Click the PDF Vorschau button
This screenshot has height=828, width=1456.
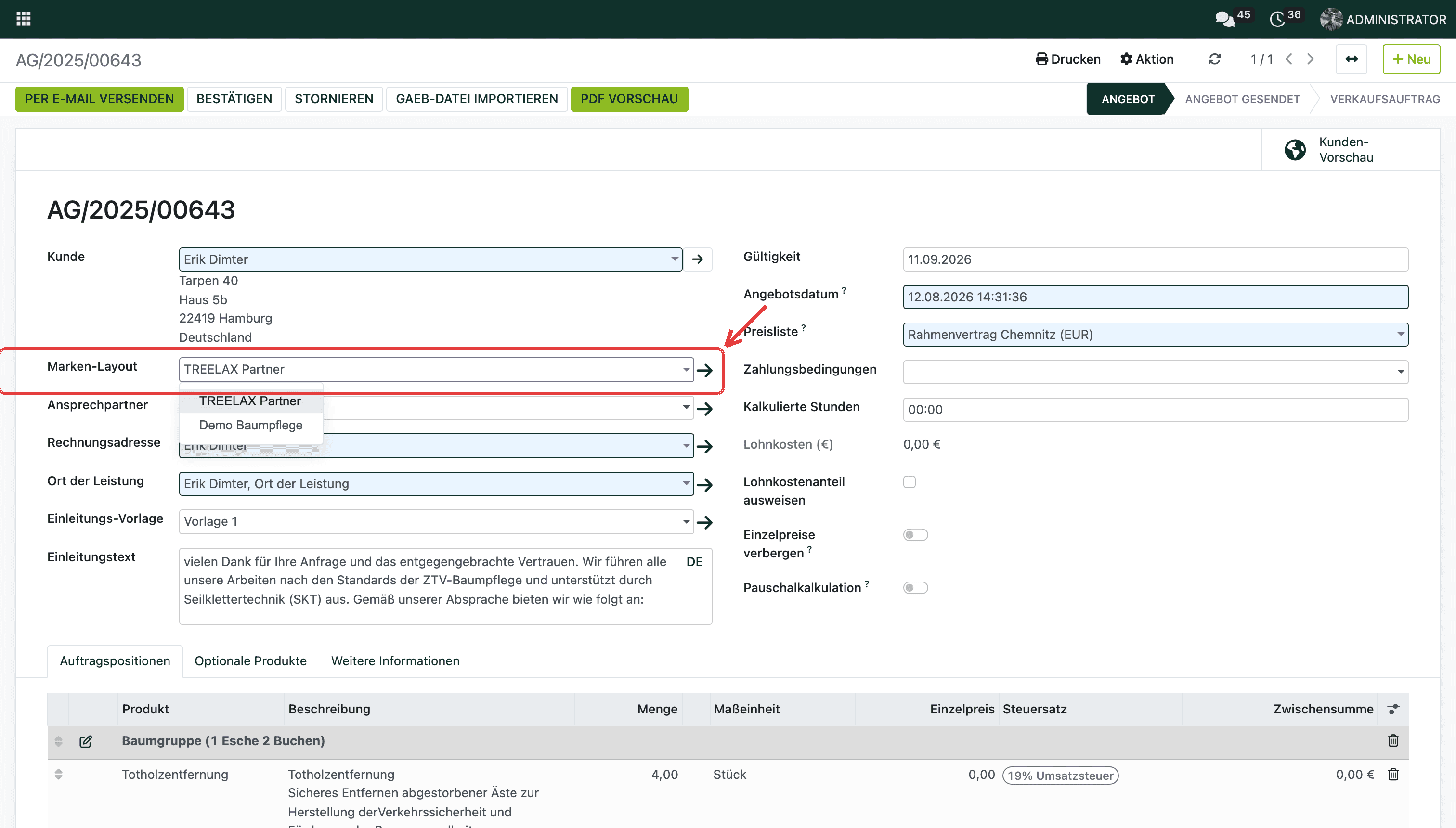(x=629, y=99)
